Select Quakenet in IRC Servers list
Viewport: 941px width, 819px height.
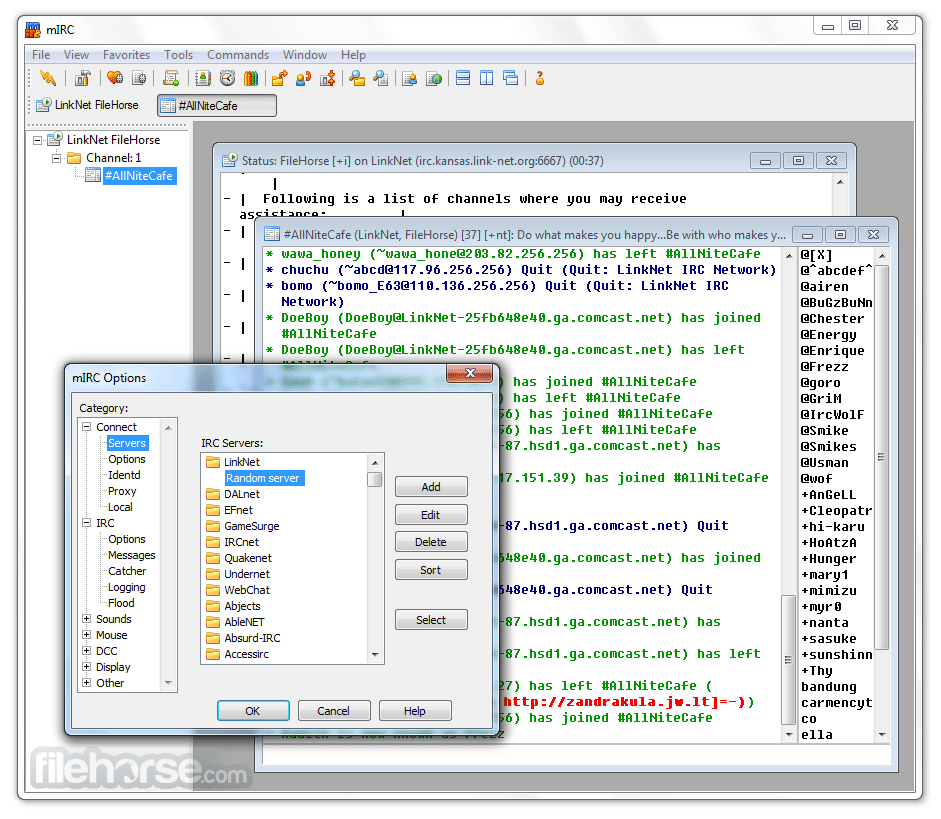248,558
